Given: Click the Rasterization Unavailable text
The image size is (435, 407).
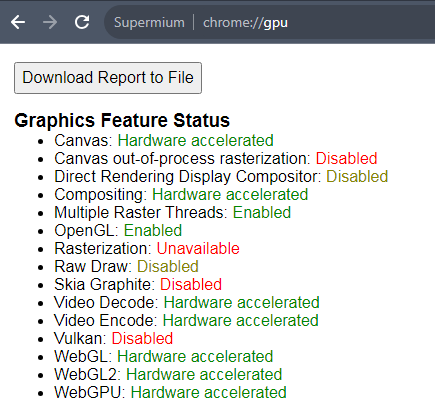Looking at the screenshot, I should click(x=147, y=248).
